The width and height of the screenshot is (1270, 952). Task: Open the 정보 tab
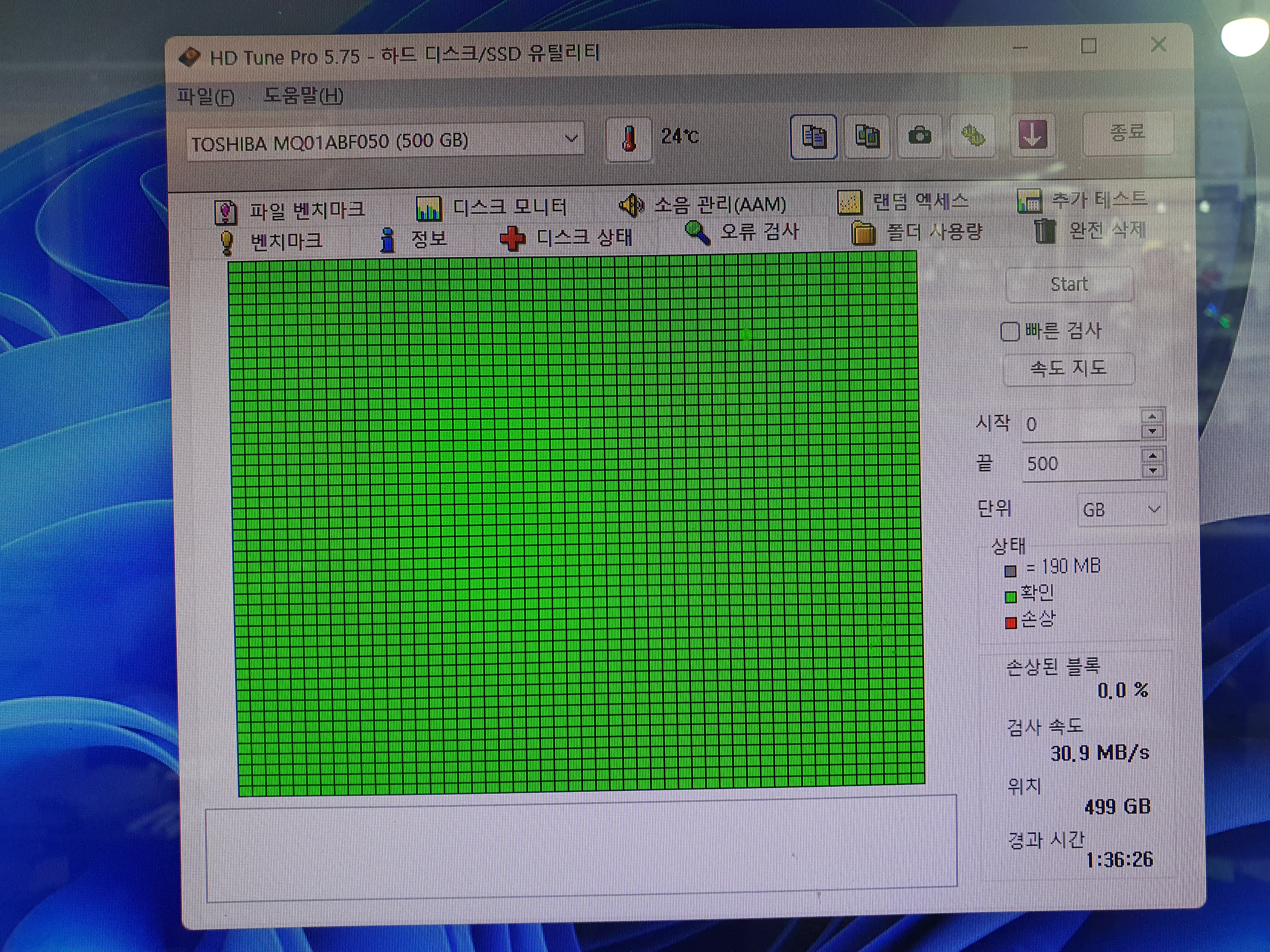[413, 239]
